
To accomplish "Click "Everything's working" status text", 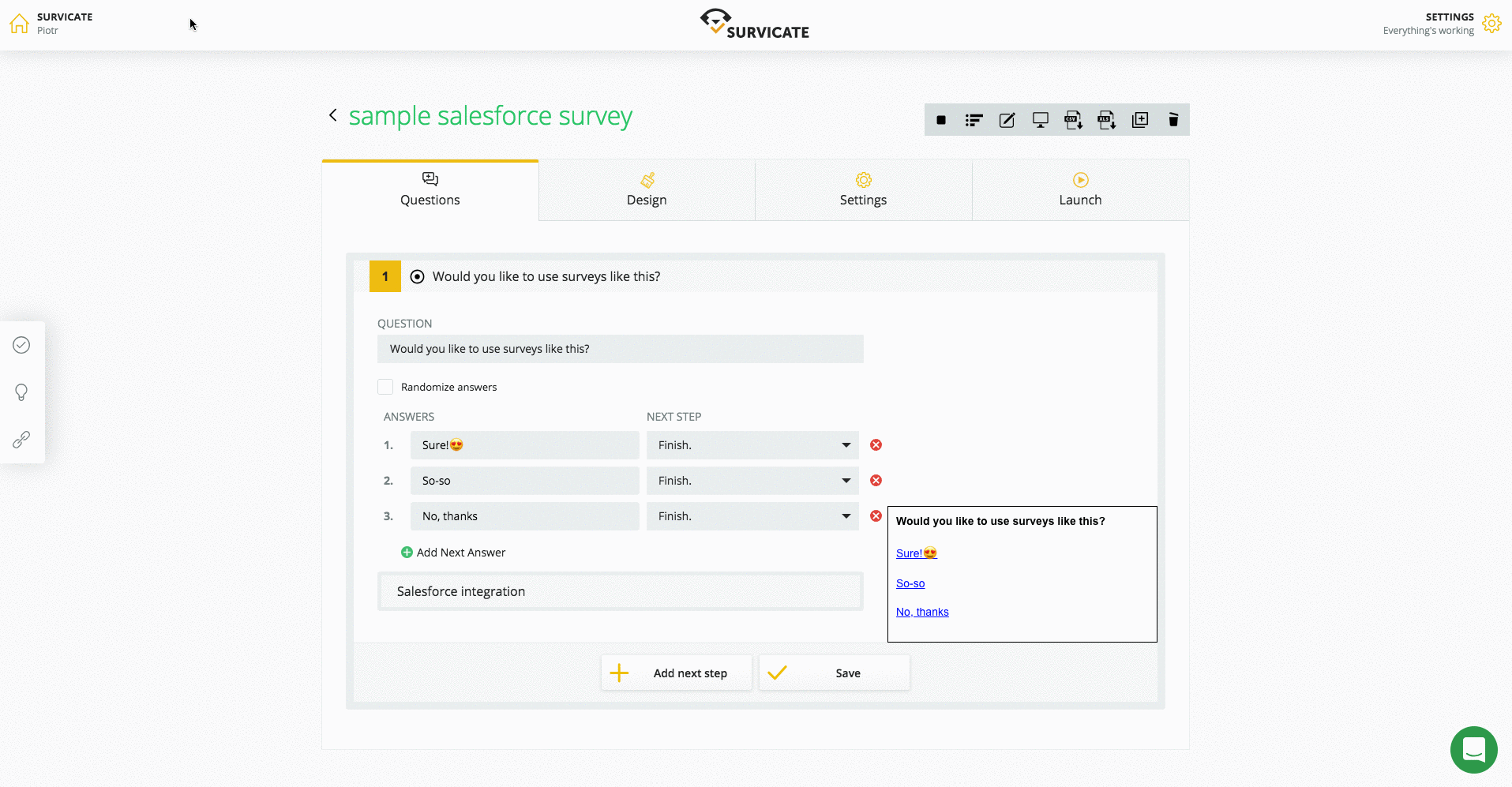I will [1428, 31].
